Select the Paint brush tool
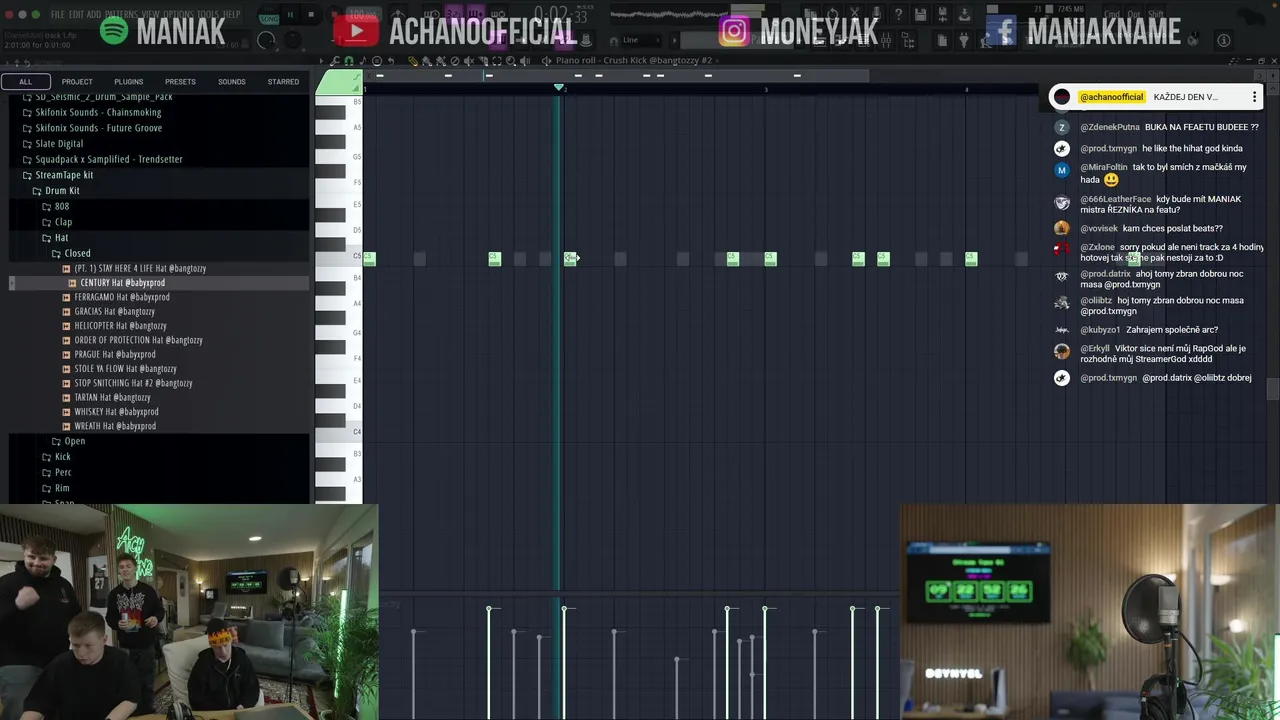Image resolution: width=1280 pixels, height=720 pixels. [426, 61]
